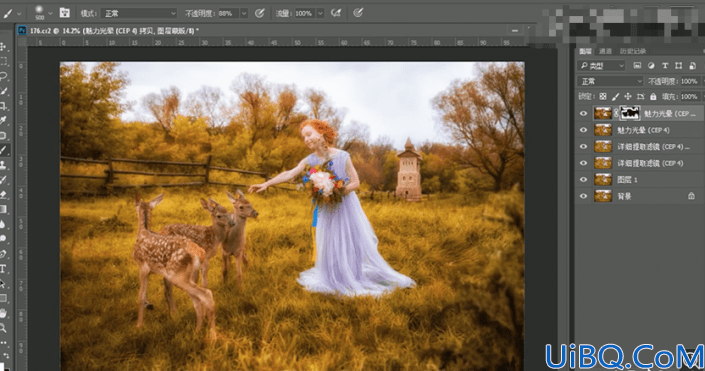Click the layer mask thumbnail
Screen dimensions: 705x371
630,114
